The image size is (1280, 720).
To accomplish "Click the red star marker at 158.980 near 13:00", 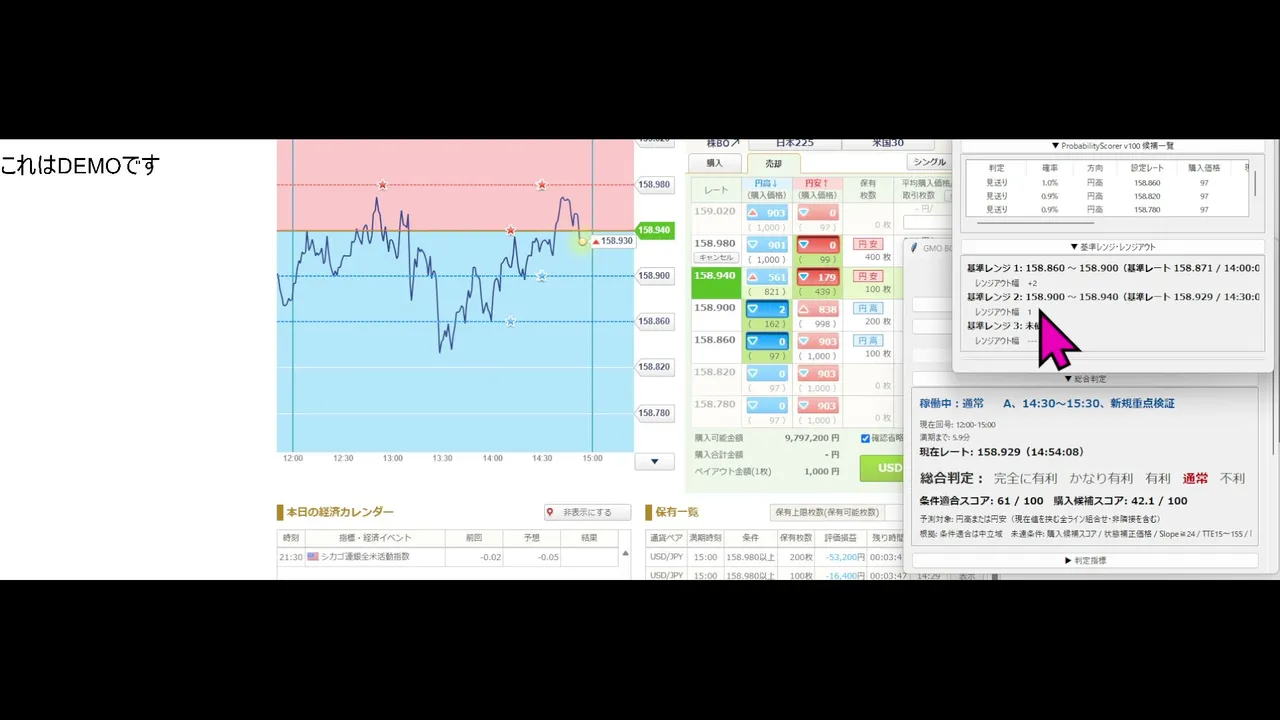I will (382, 185).
